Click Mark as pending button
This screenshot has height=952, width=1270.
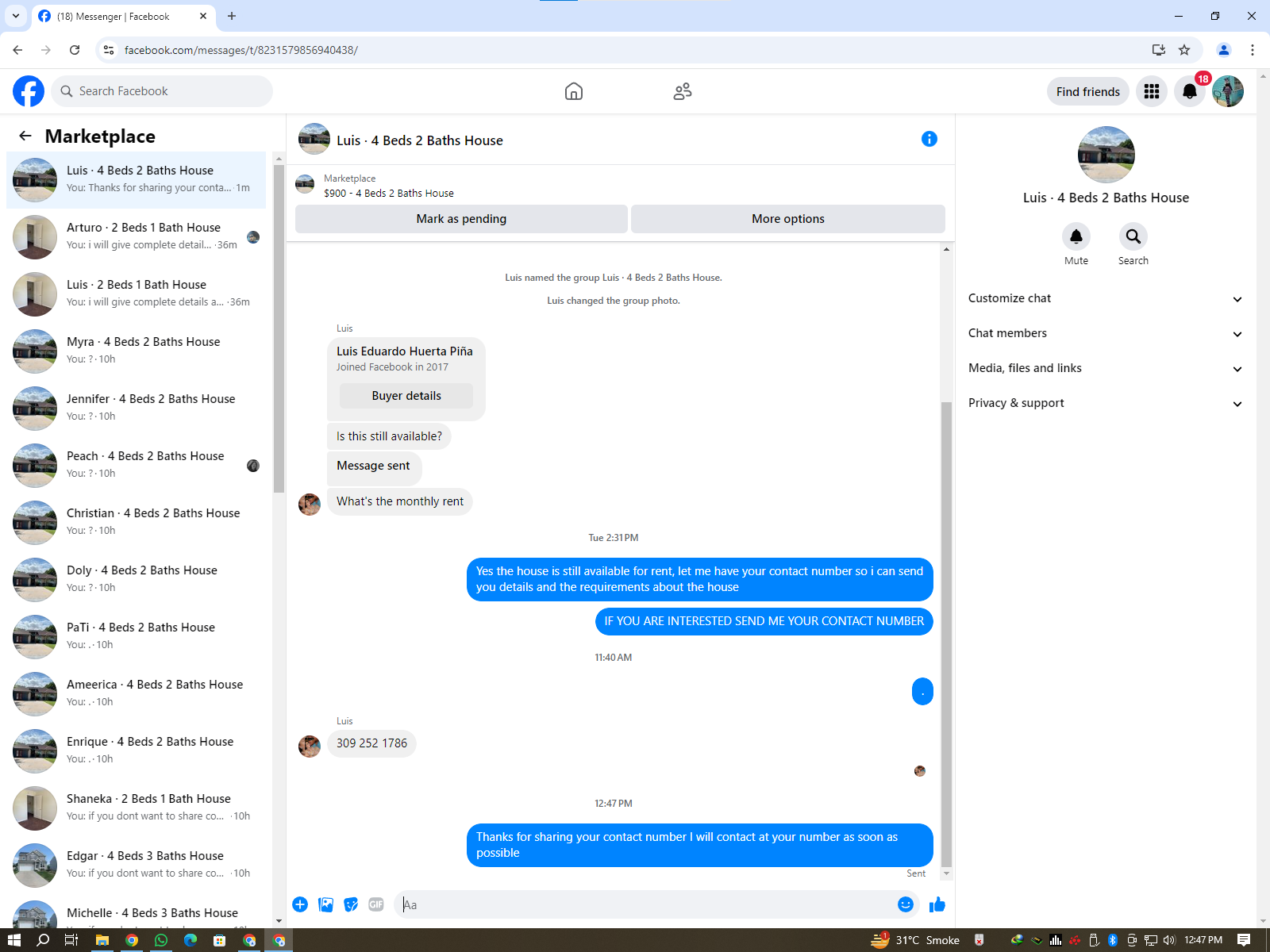(x=461, y=219)
